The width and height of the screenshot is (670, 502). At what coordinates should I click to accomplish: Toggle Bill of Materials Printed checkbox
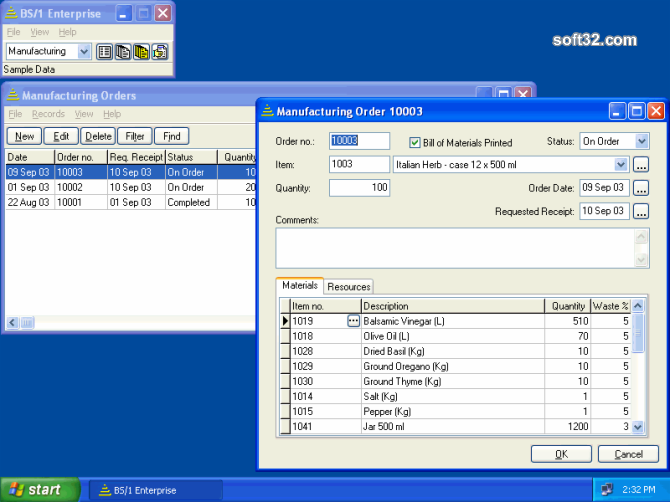[414, 142]
